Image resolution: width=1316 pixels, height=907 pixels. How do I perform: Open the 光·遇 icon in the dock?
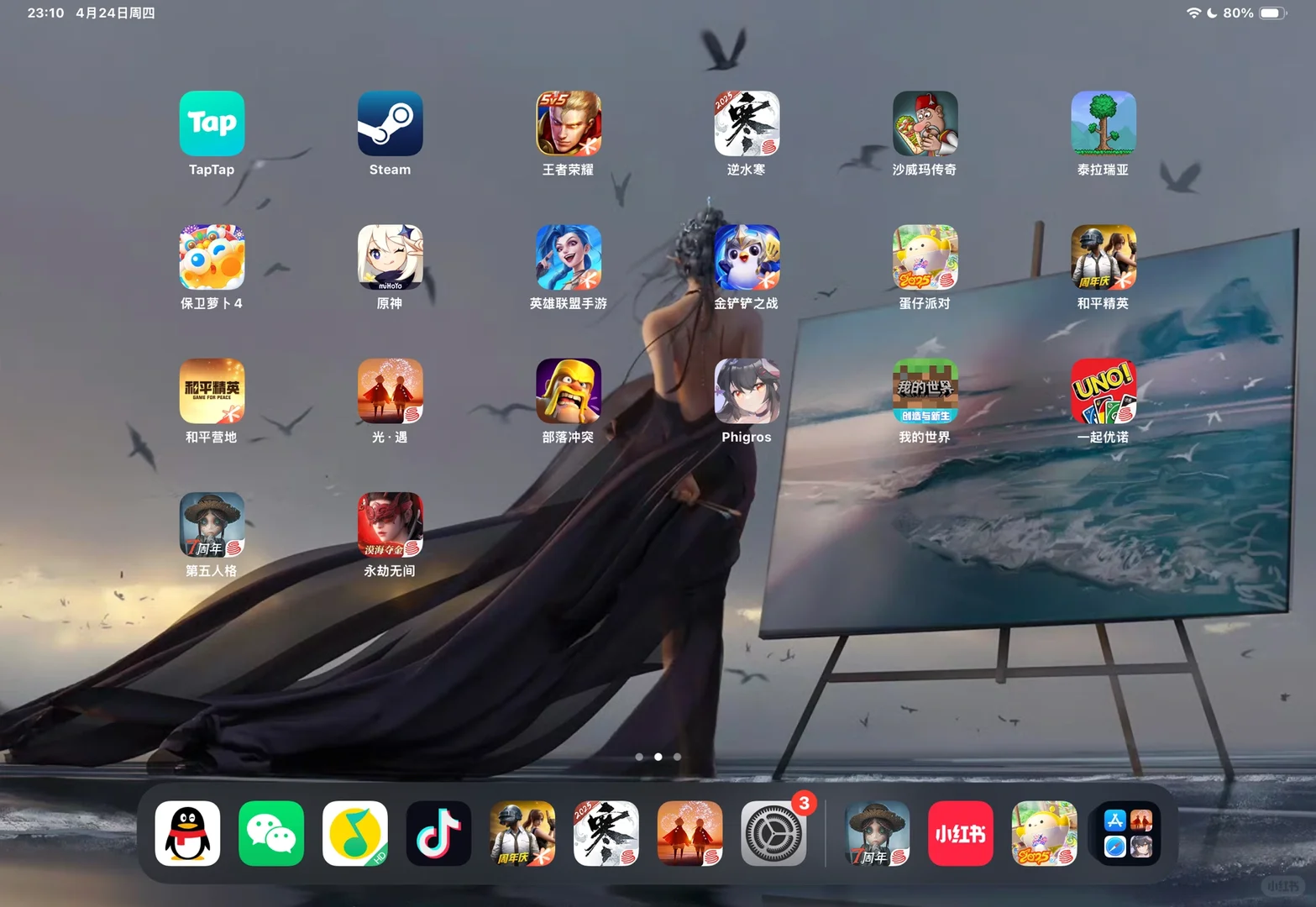pyautogui.click(x=689, y=833)
